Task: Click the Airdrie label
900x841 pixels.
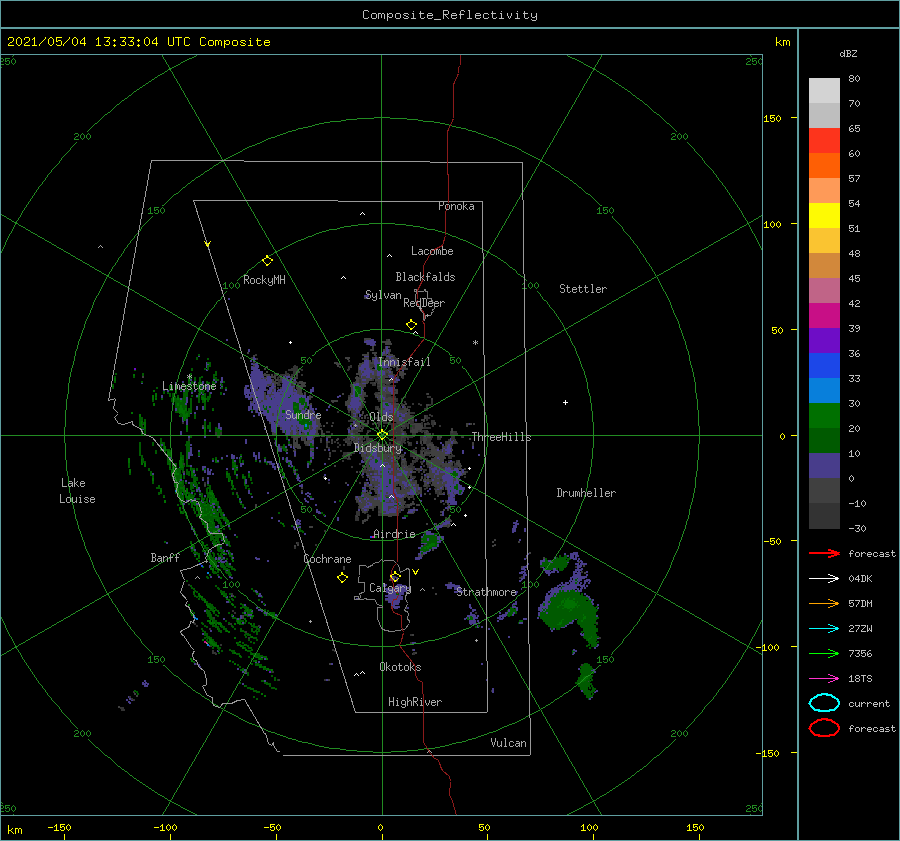Action: pos(394,534)
